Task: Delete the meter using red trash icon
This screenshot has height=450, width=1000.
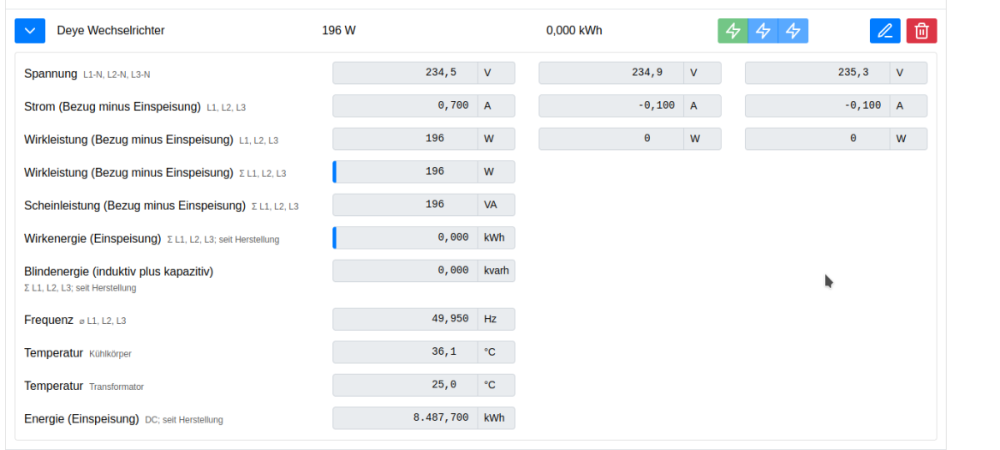Action: tap(922, 31)
